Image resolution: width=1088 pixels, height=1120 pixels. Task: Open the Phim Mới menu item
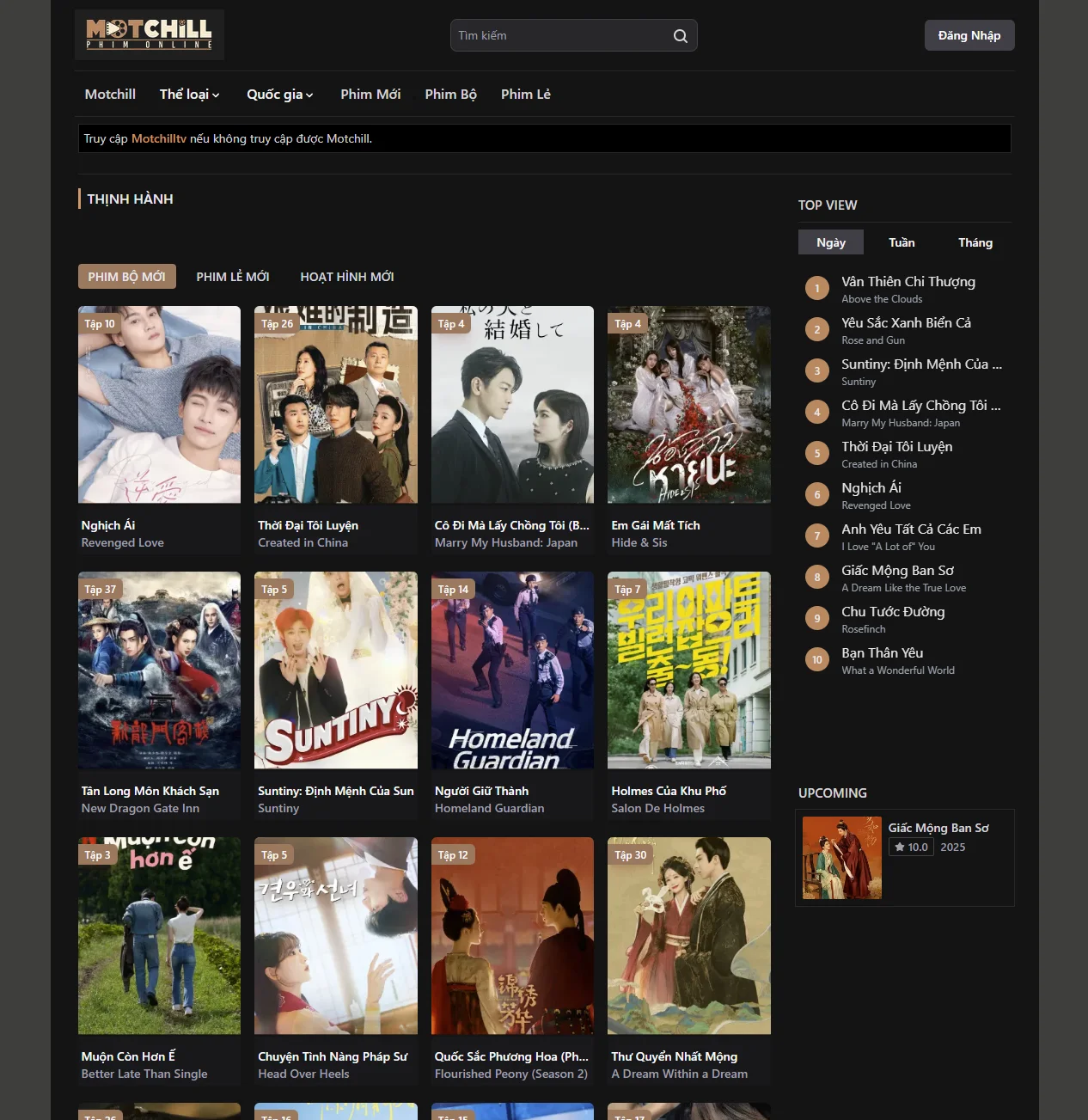coord(370,95)
